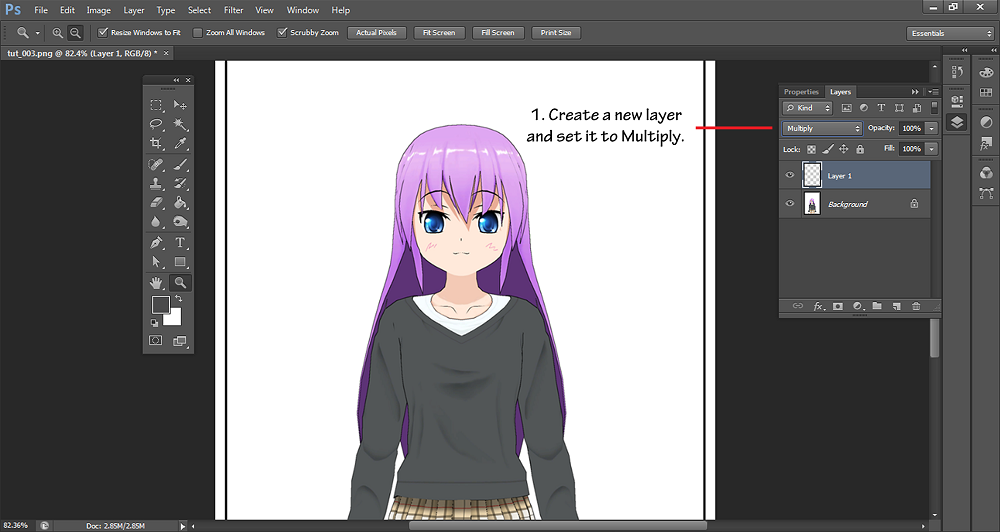Click the Zoom In icon in options bar
Screen dimensions: 1000x532
(58, 33)
